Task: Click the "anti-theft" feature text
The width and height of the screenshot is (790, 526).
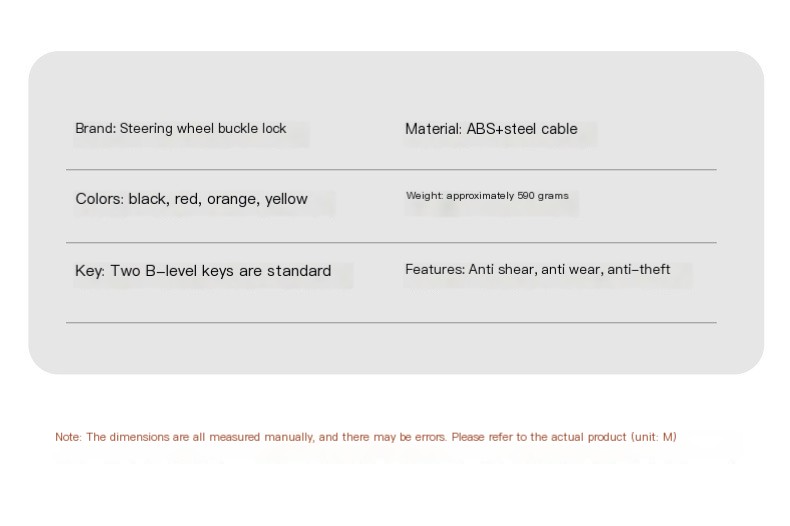Action: click(x=639, y=270)
